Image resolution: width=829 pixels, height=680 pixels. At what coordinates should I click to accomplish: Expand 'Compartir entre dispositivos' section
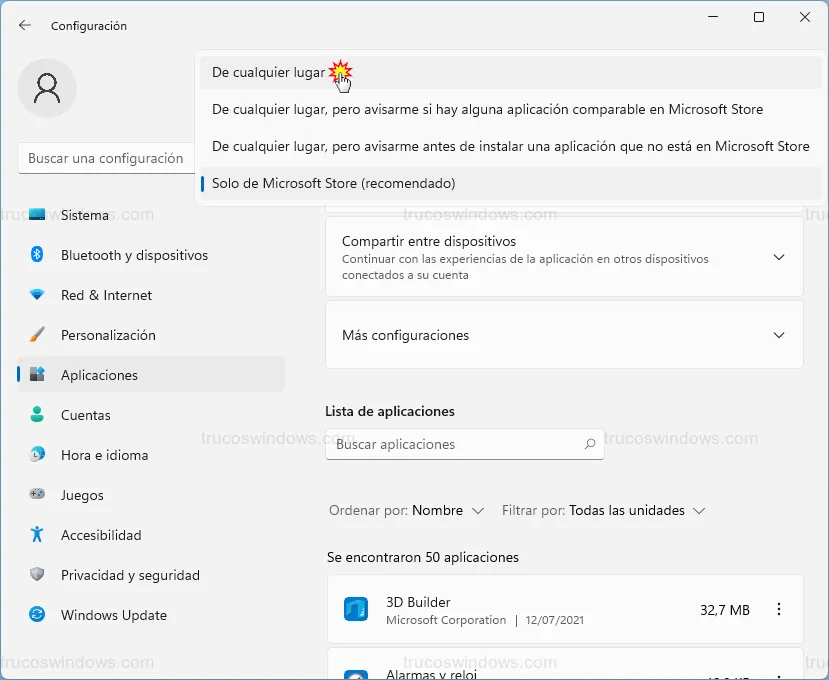point(779,257)
